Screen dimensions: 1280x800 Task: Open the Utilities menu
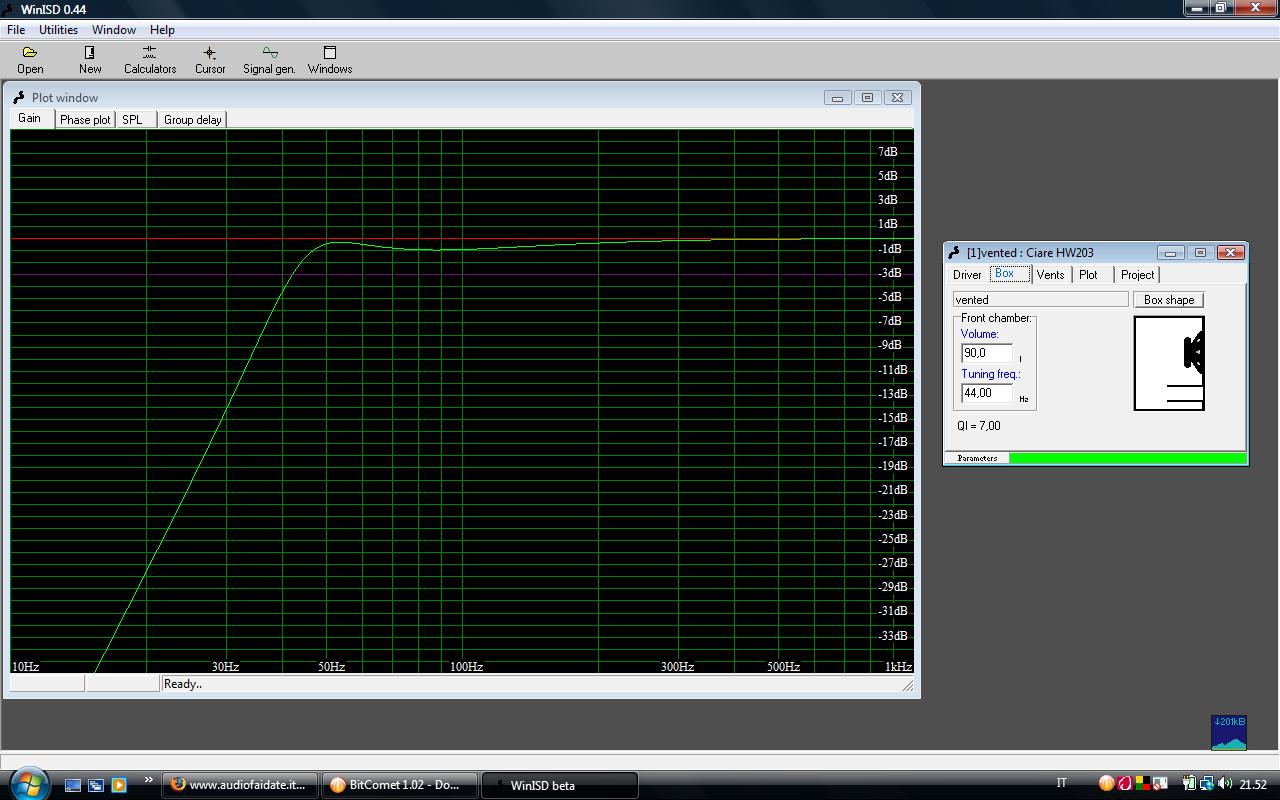pos(58,30)
